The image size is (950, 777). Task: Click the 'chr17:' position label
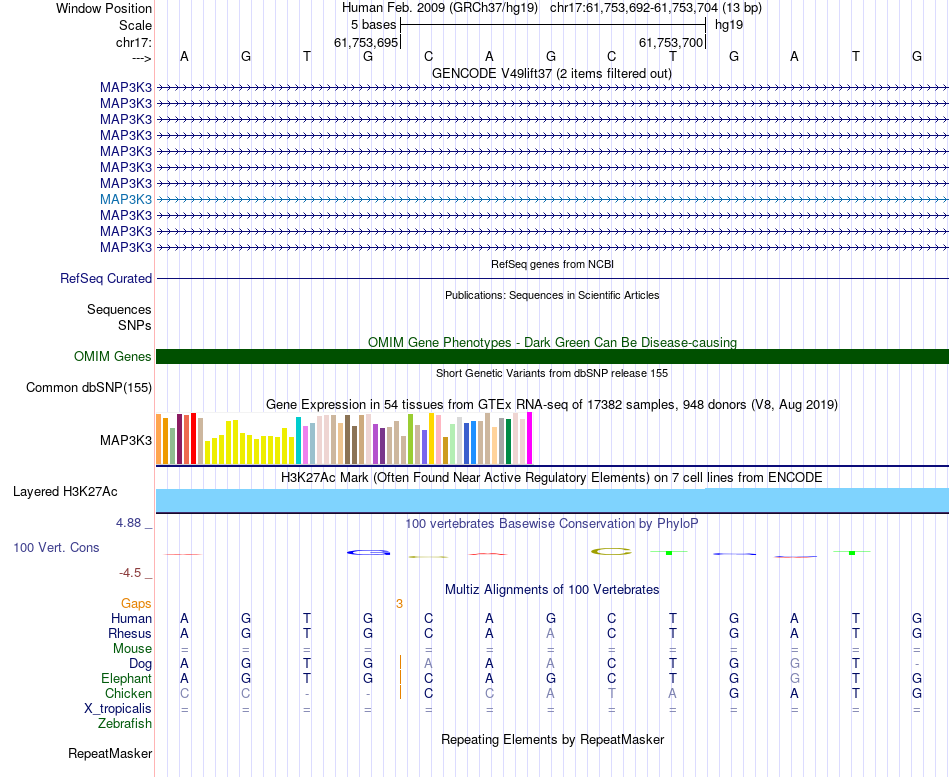pyautogui.click(x=134, y=42)
